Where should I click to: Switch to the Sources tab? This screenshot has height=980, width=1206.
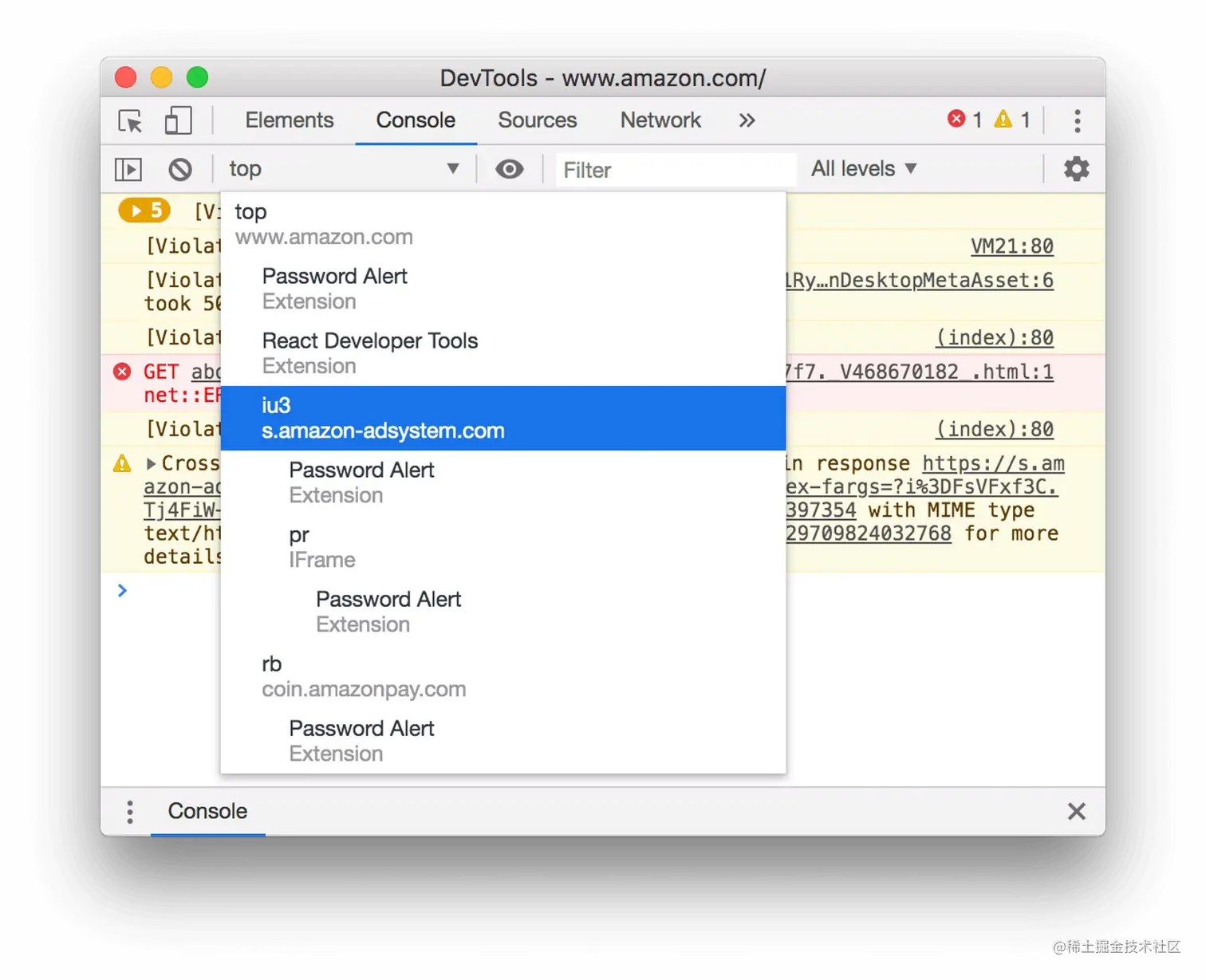(x=538, y=120)
